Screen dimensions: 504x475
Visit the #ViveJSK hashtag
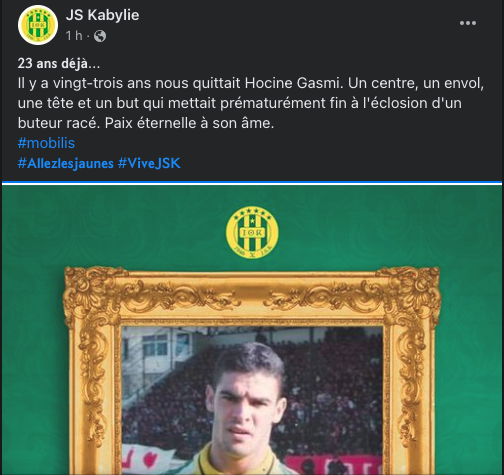pyautogui.click(x=149, y=163)
